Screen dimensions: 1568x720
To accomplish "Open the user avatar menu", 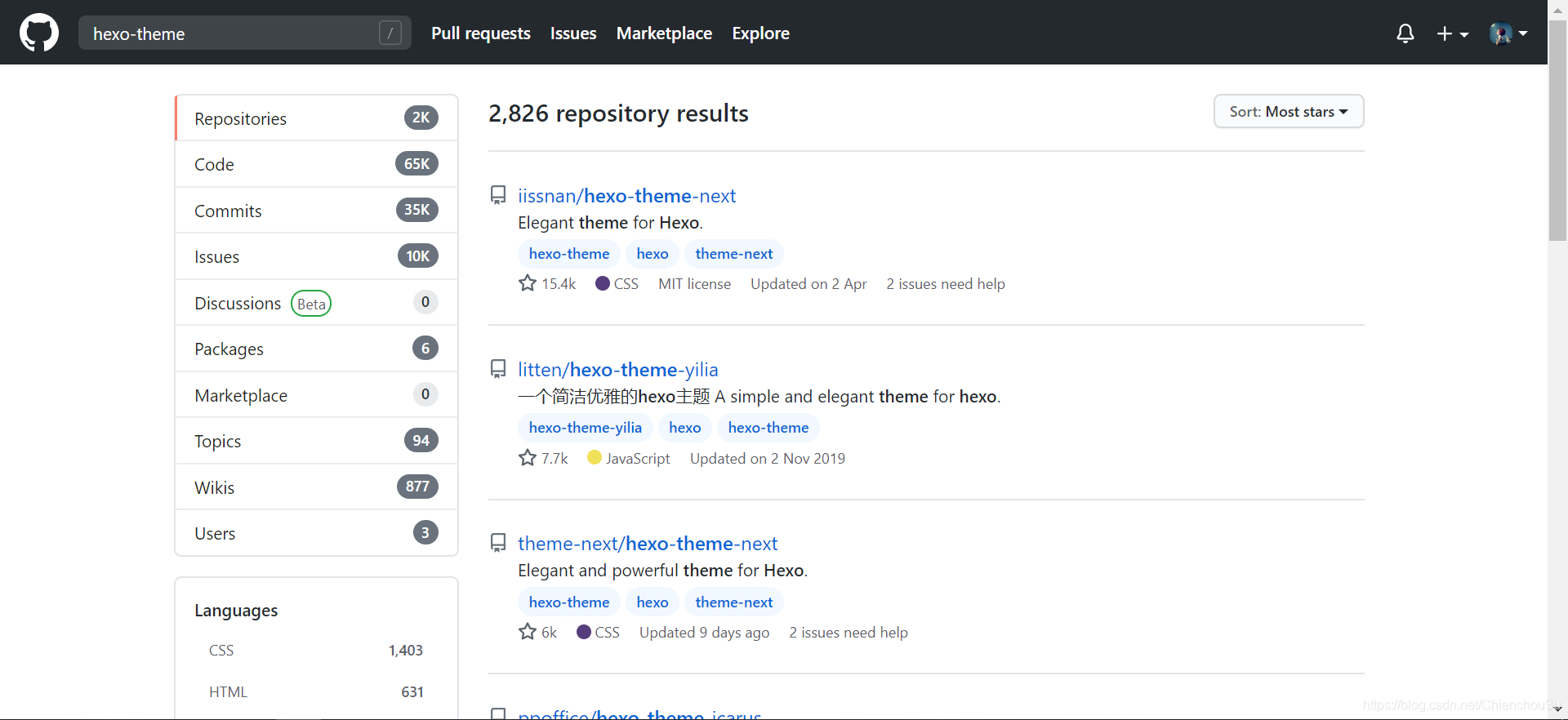I will pyautogui.click(x=1508, y=33).
